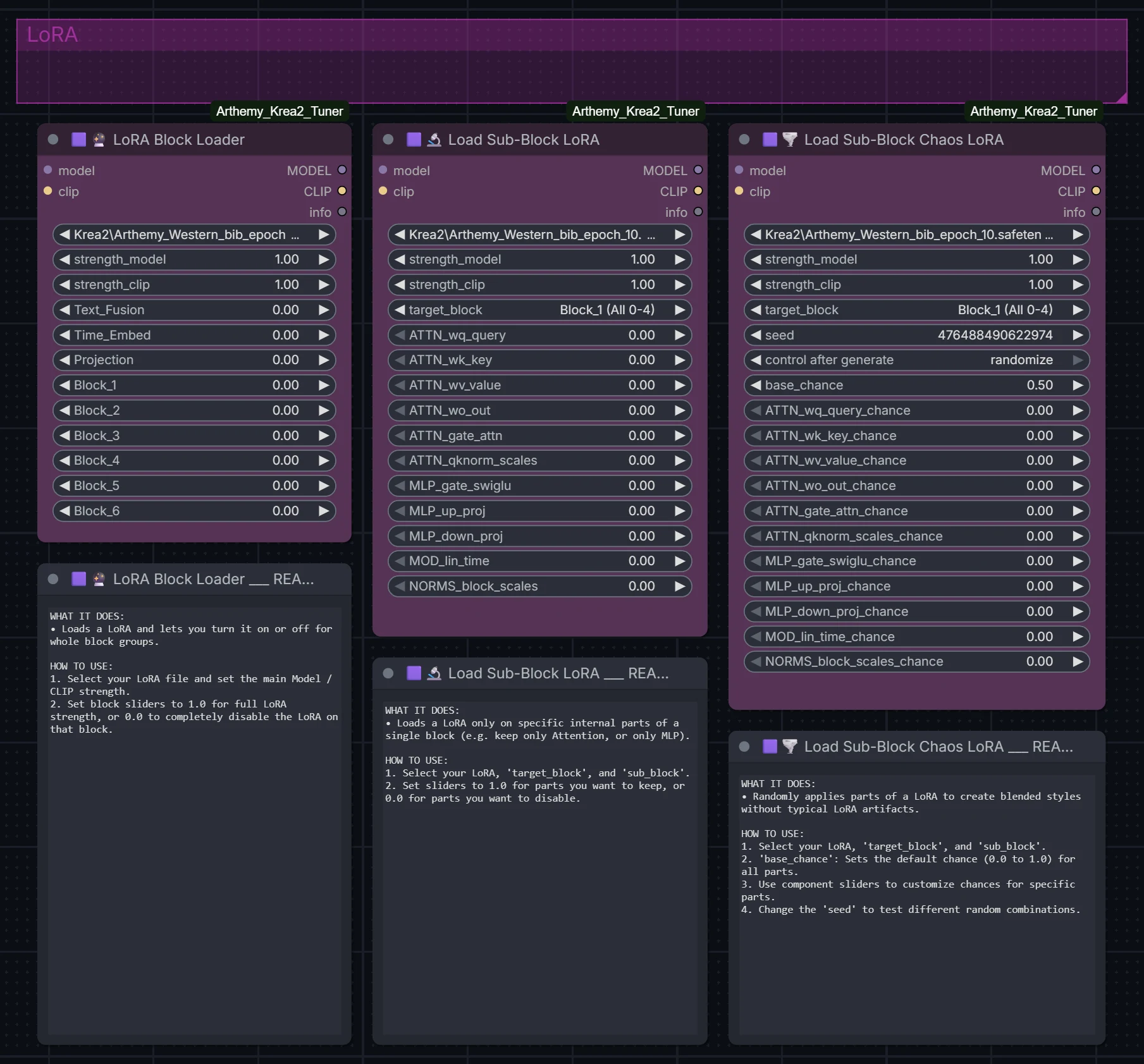1144x1064 pixels.
Task: Collapse the Load Sub-Block LoRA node via its grey dot
Action: (x=388, y=140)
